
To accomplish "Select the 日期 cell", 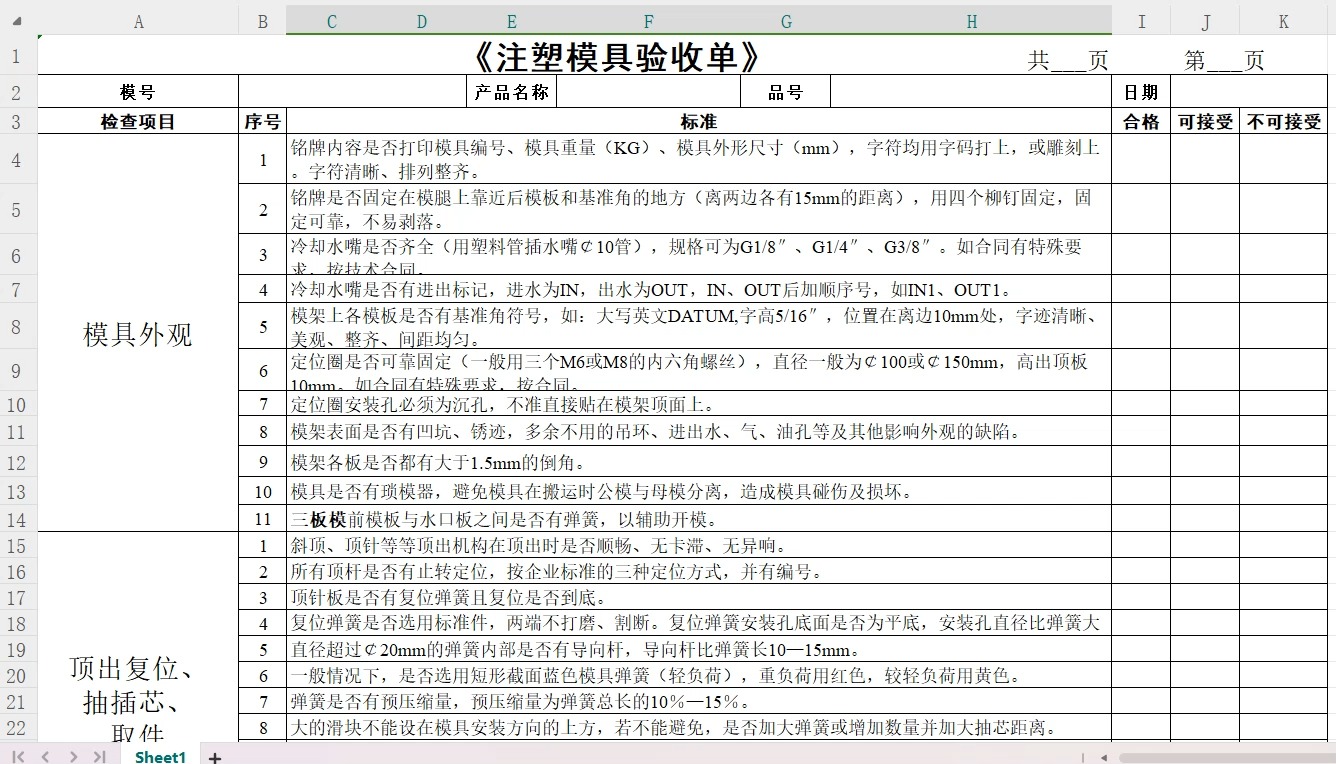I will tap(1141, 91).
